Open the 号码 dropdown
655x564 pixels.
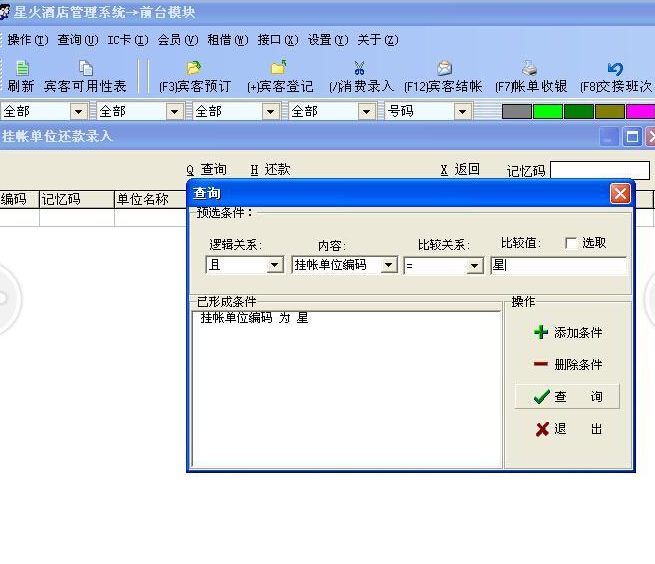pyautogui.click(x=462, y=112)
